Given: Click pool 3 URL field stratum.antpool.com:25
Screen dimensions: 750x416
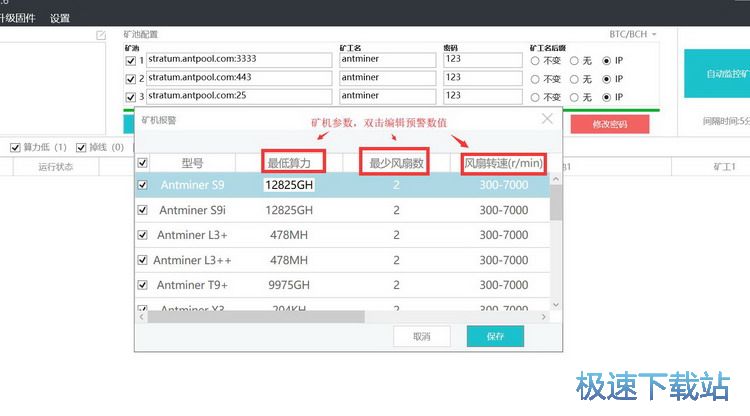Looking at the screenshot, I should (x=239, y=96).
